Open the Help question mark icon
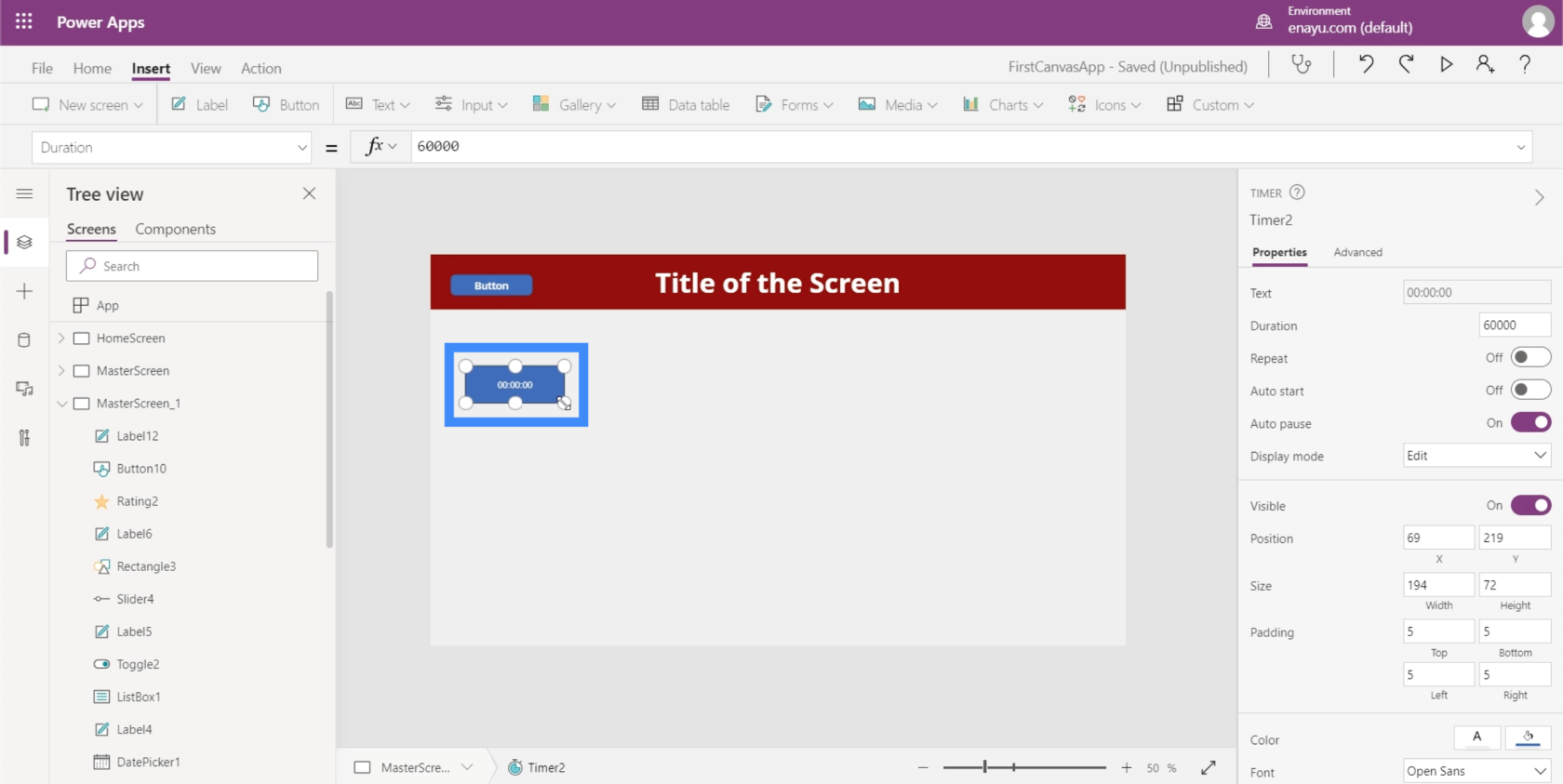 1525,64
